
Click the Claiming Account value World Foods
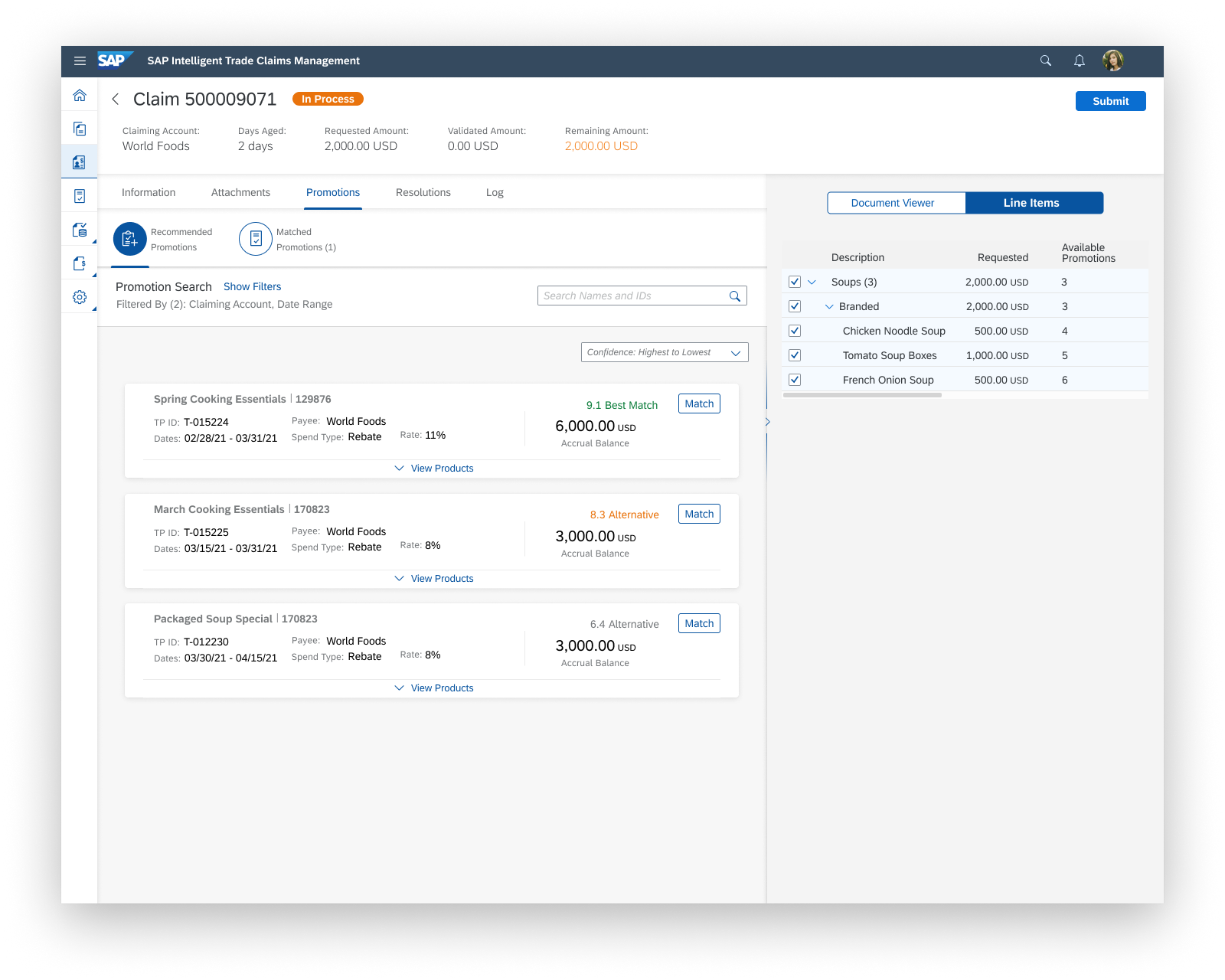coord(156,146)
